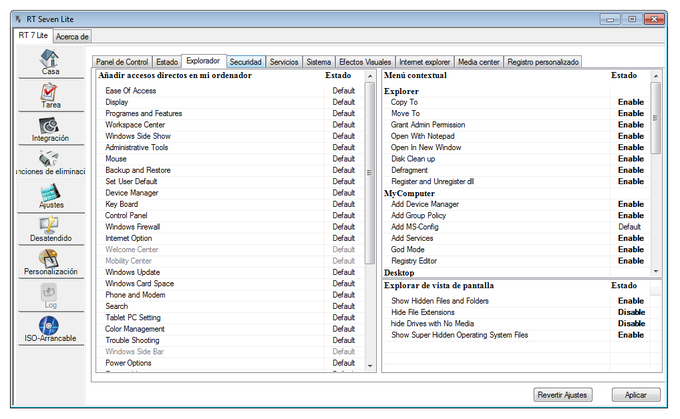The width and height of the screenshot is (680, 419).
Task: Select the Ease Of Access row
Action: (230, 91)
